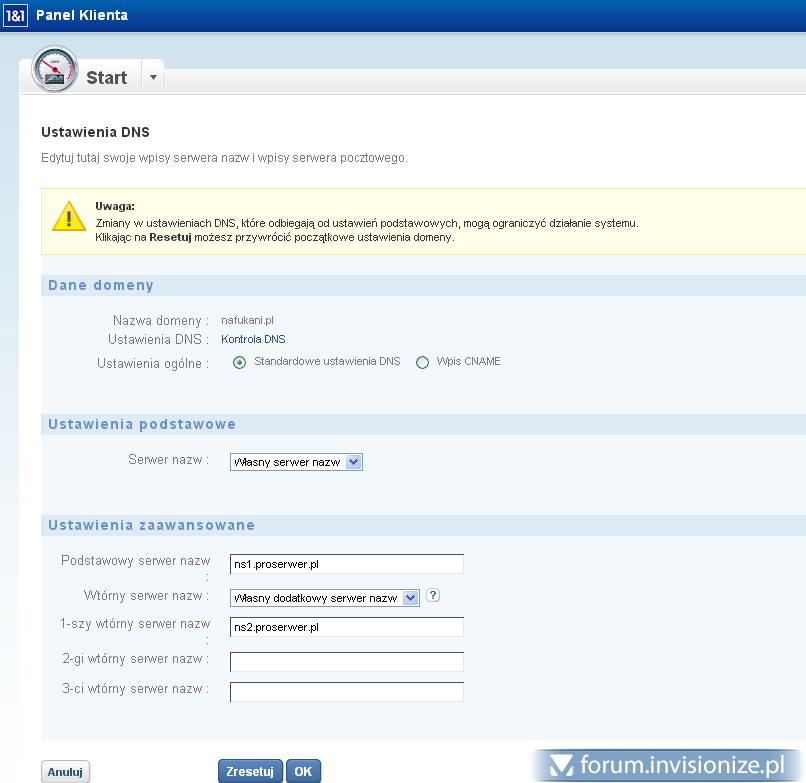This screenshot has height=783, width=806.
Task: Open the Kontrola DNS link
Action: 253,339
